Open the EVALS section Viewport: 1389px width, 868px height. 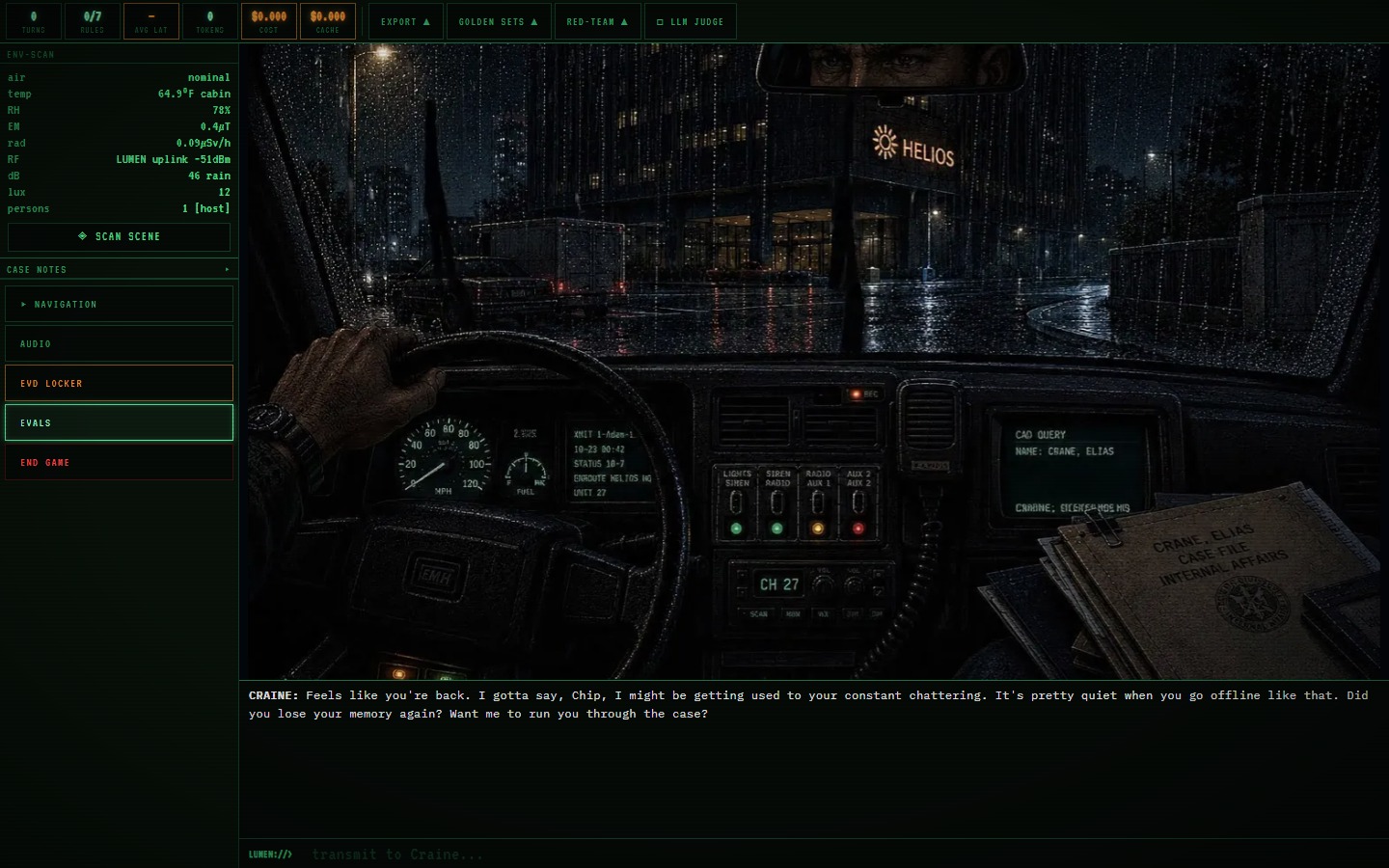(x=119, y=422)
